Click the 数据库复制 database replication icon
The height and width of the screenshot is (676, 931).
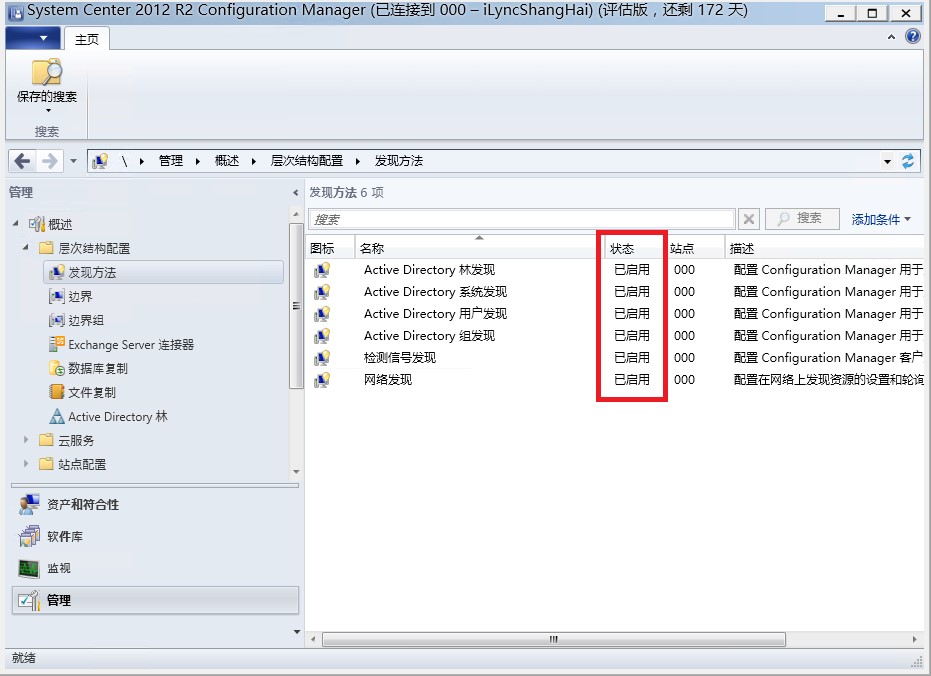[57, 368]
